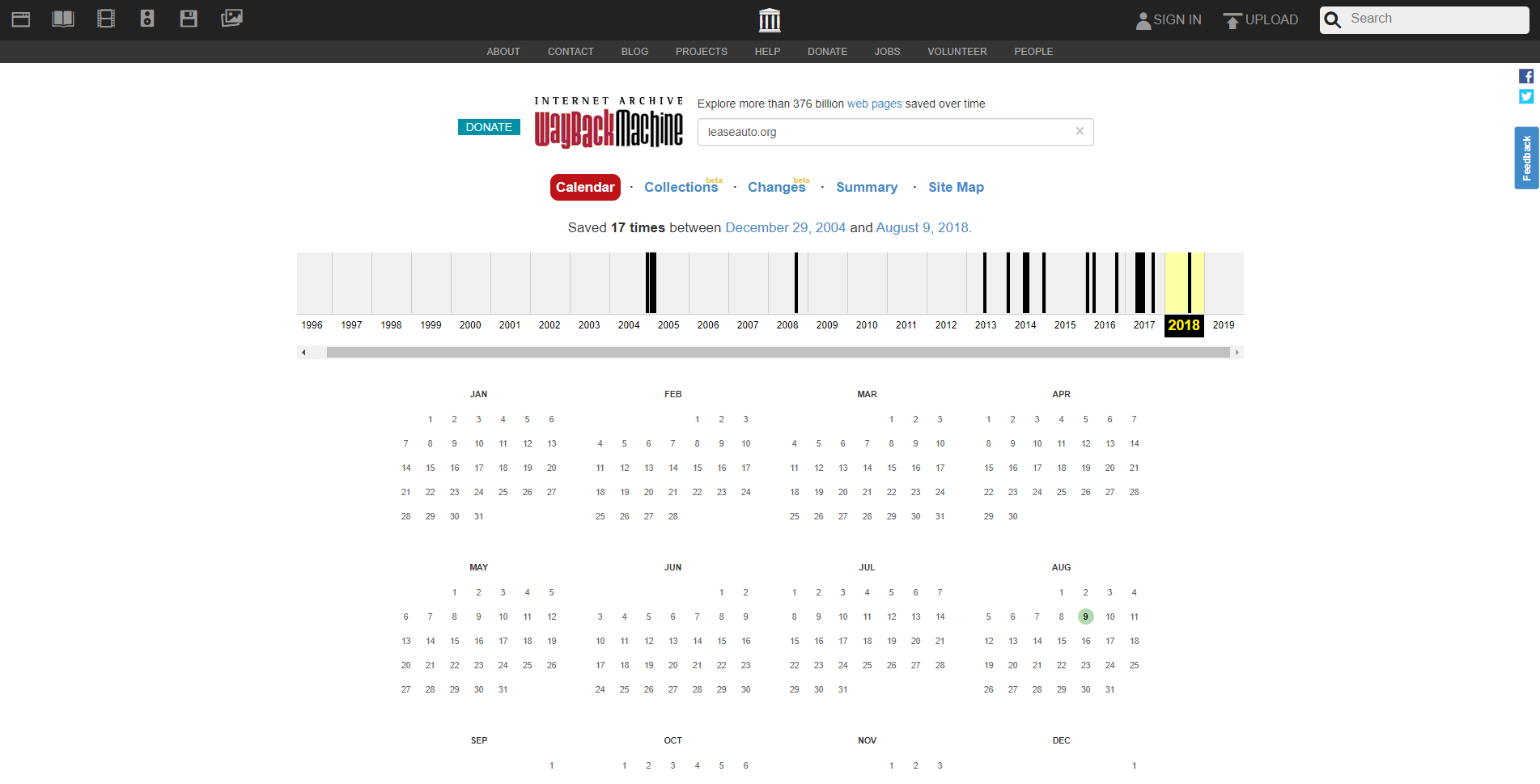The width and height of the screenshot is (1540, 784).
Task: Click the AUG month heading
Action: click(1062, 568)
